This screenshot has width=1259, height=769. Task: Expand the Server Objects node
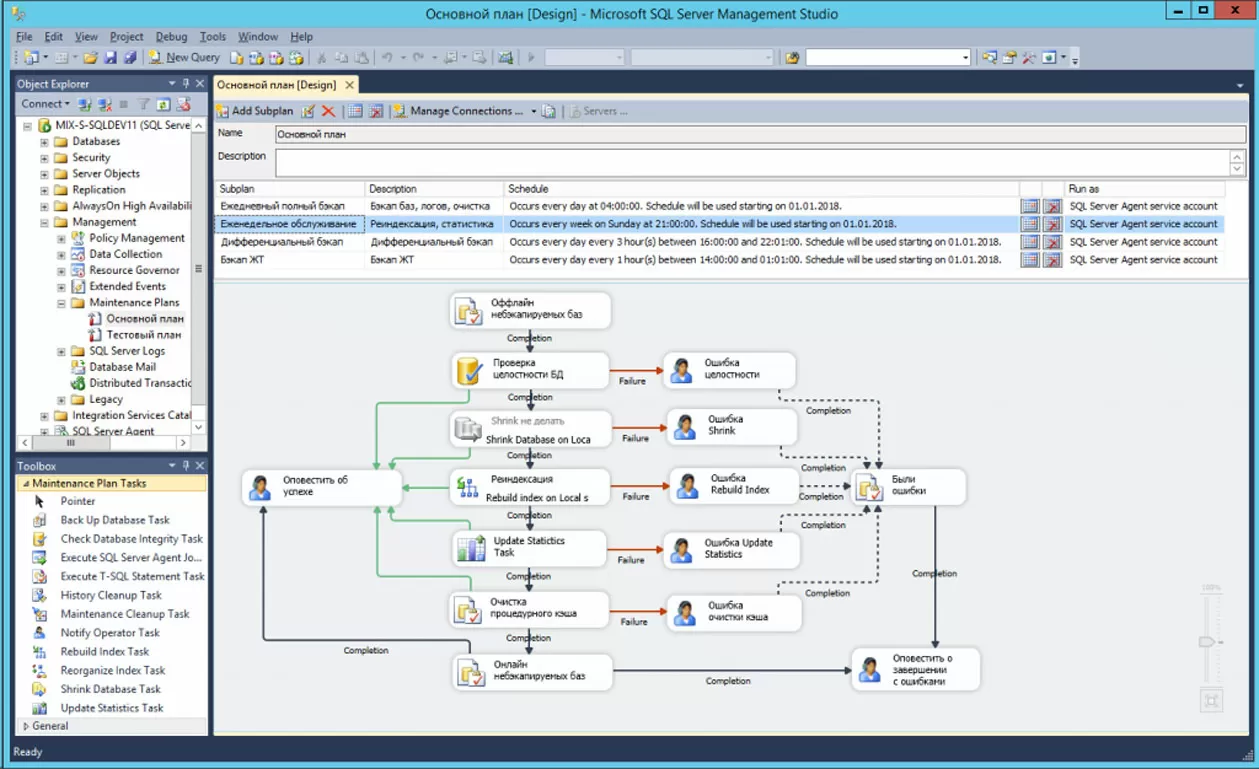(x=44, y=174)
